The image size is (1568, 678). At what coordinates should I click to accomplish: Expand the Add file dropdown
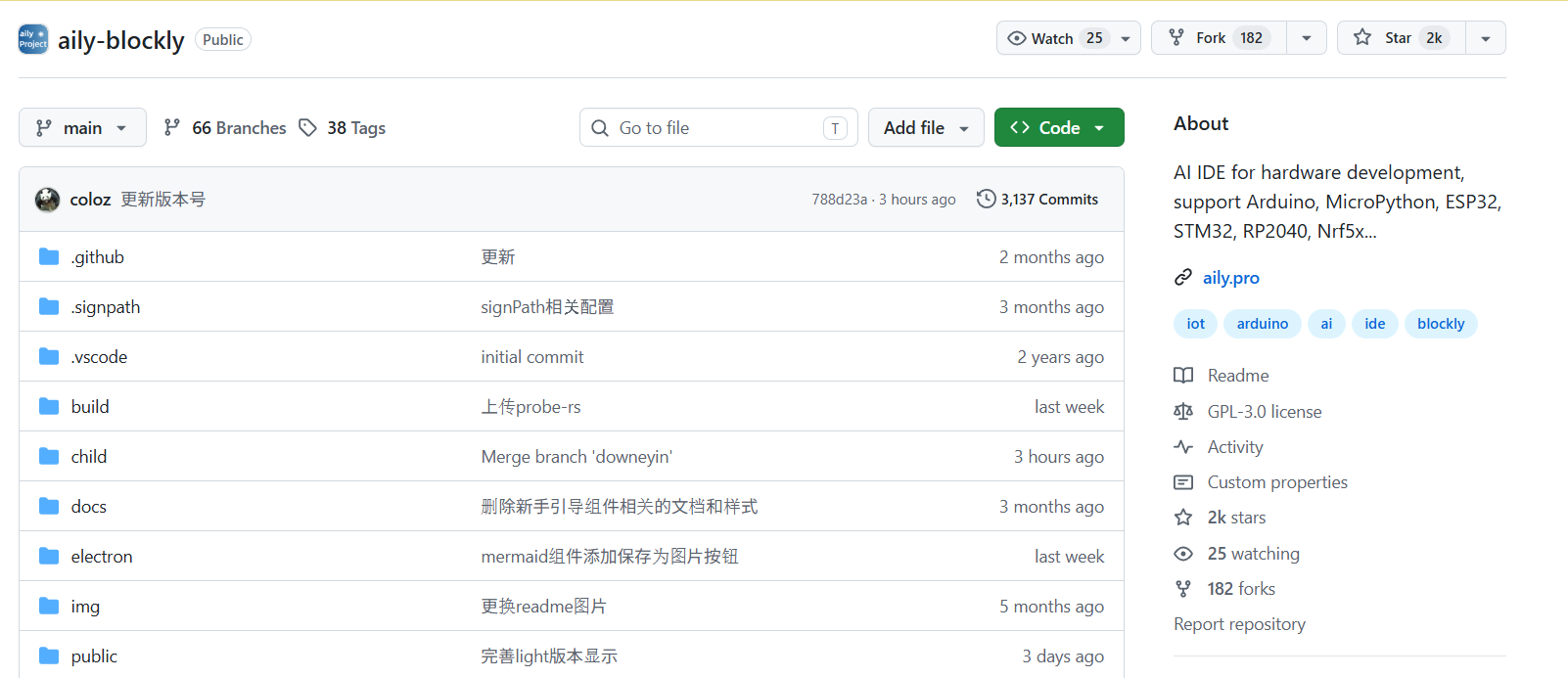926,127
